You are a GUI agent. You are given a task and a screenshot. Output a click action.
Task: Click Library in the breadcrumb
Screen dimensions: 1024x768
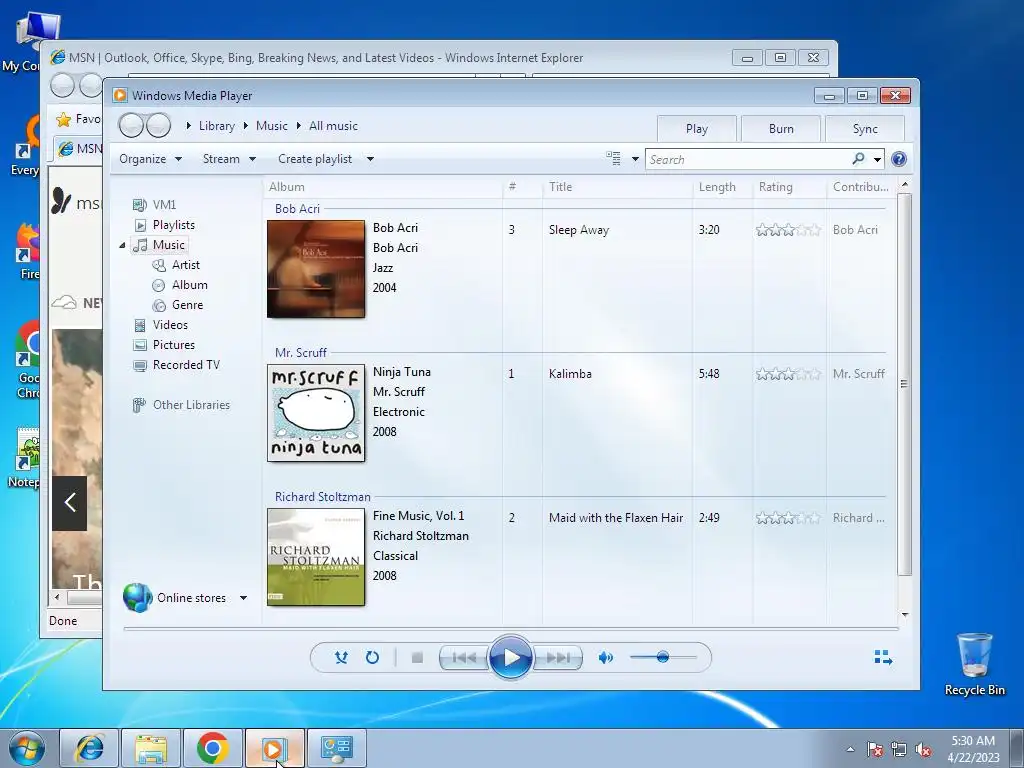point(217,126)
